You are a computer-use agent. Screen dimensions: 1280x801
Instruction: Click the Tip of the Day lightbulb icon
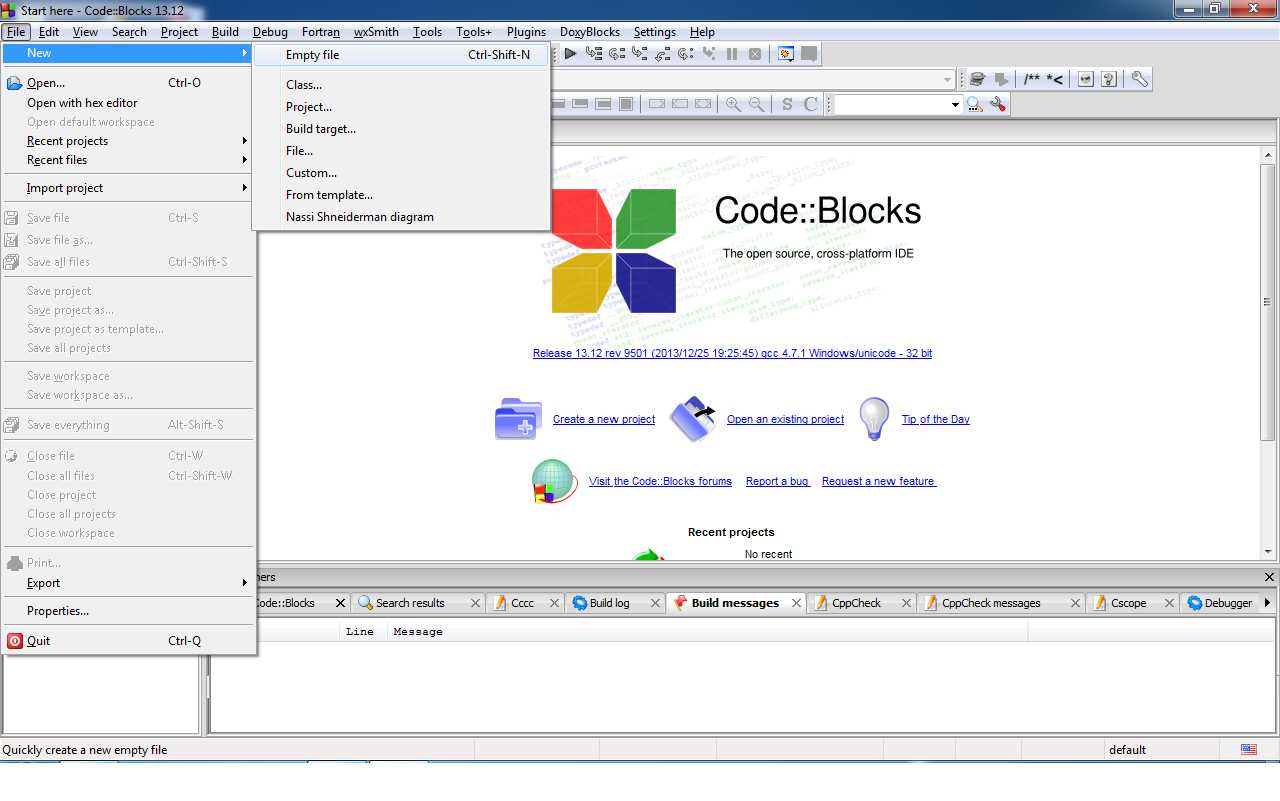(x=875, y=419)
